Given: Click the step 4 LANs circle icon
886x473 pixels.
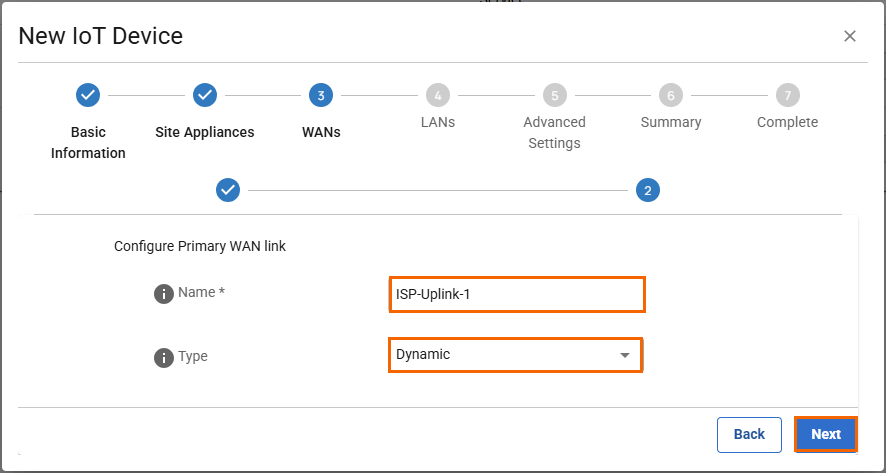Looking at the screenshot, I should [438, 95].
